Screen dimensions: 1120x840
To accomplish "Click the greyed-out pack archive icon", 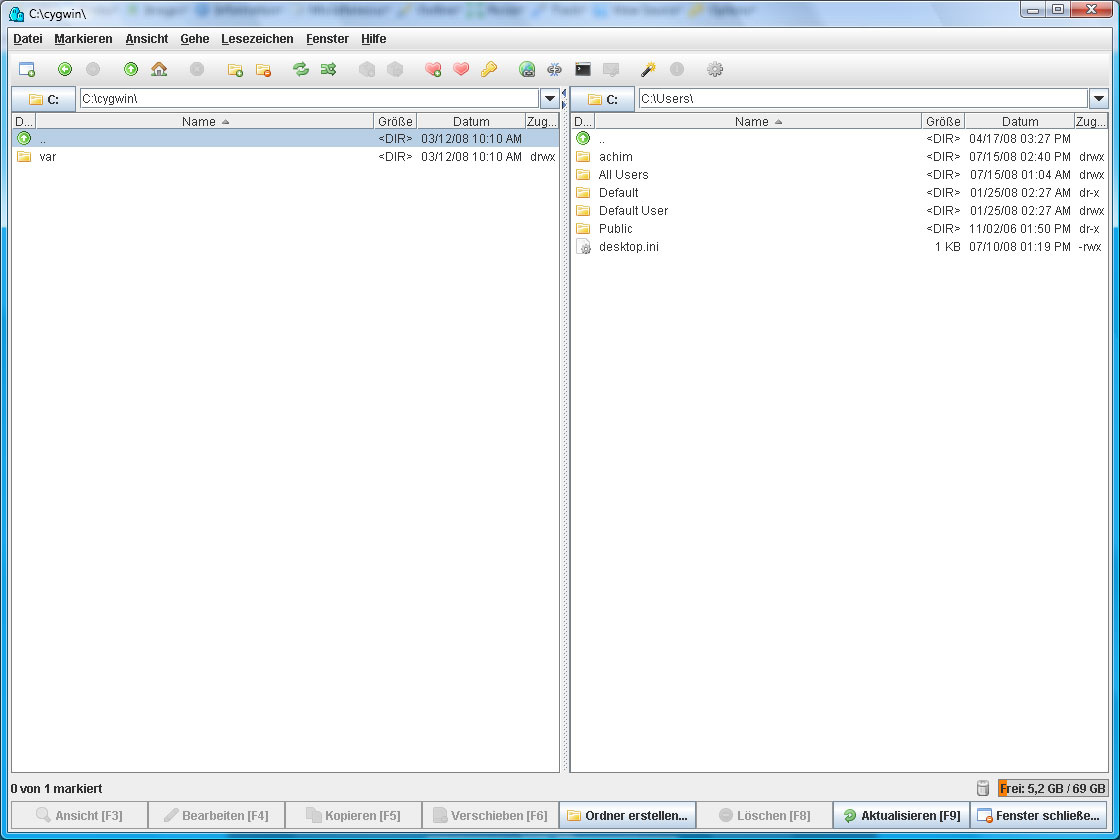I will click(367, 69).
